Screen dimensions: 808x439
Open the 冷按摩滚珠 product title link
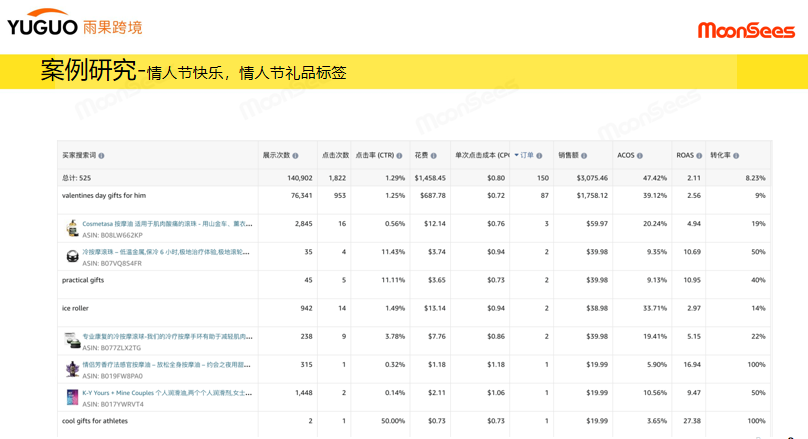(166, 252)
